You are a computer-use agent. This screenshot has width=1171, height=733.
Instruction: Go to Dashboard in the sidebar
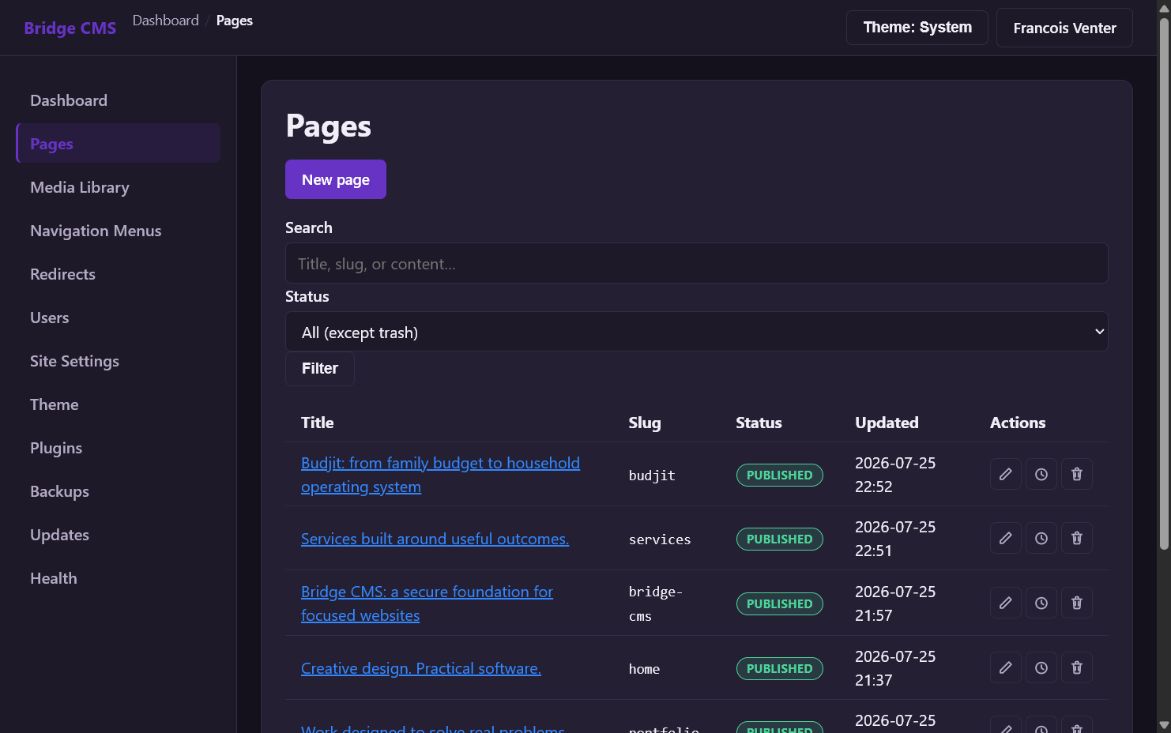pos(117,100)
